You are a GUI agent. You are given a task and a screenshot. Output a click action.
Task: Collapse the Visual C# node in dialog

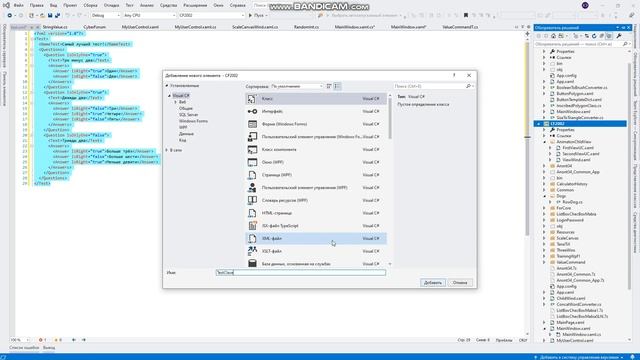click(x=169, y=96)
